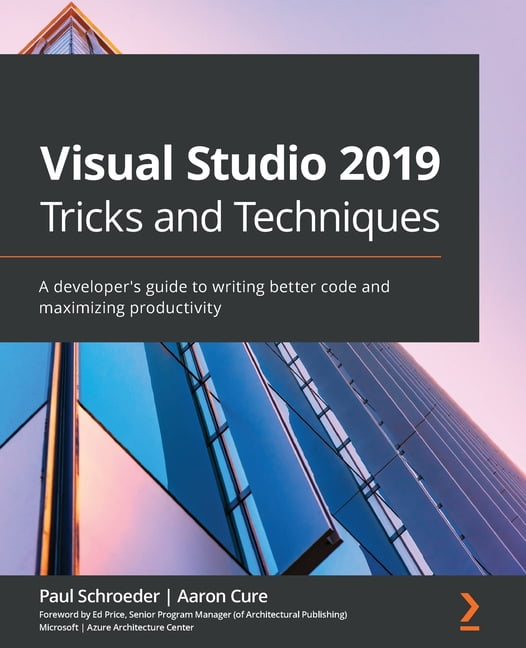Click 'Azure Architecture Center' text
The width and height of the screenshot is (526, 648).
coord(140,627)
